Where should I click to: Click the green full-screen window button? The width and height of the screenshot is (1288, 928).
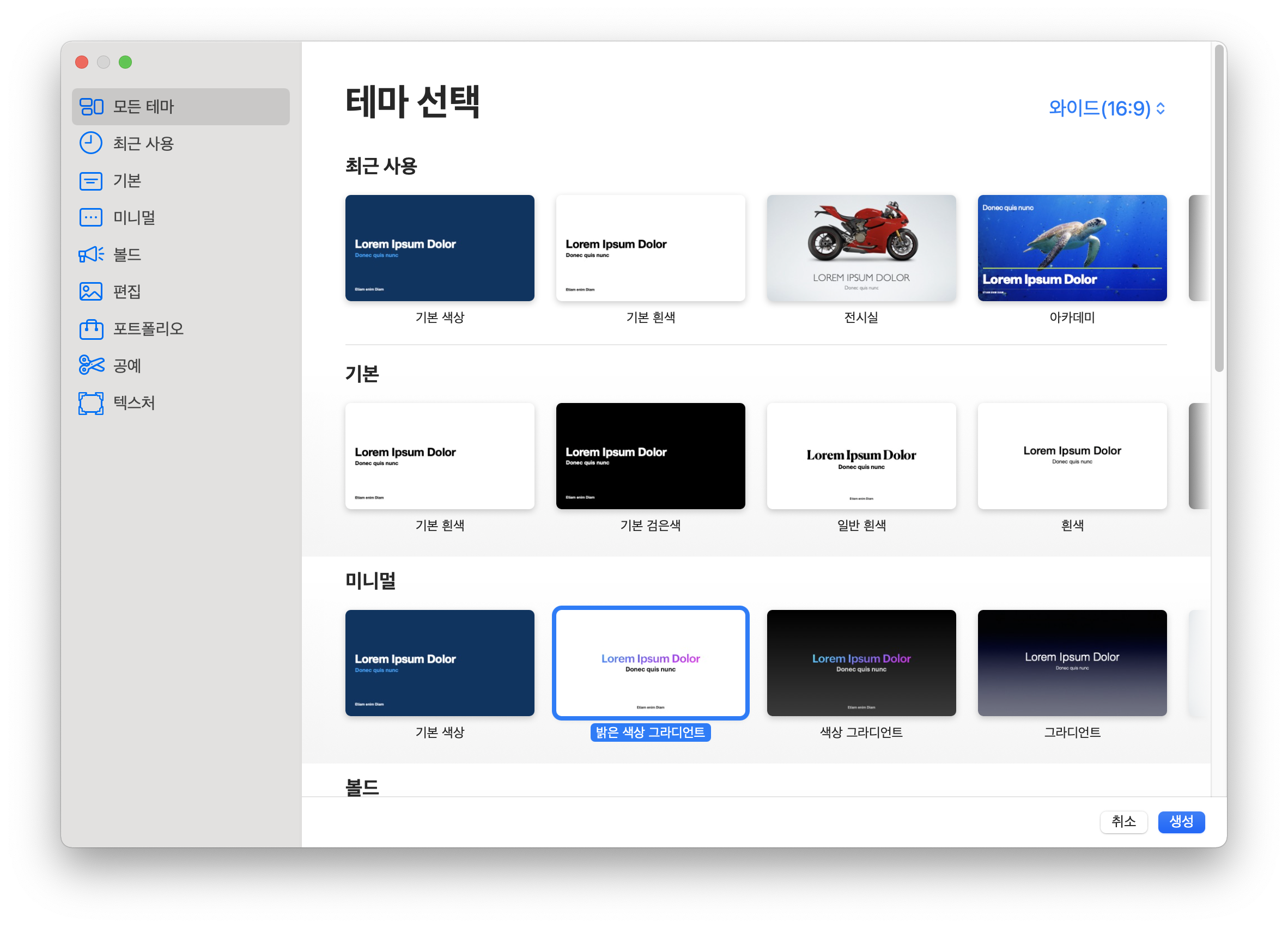click(x=125, y=62)
